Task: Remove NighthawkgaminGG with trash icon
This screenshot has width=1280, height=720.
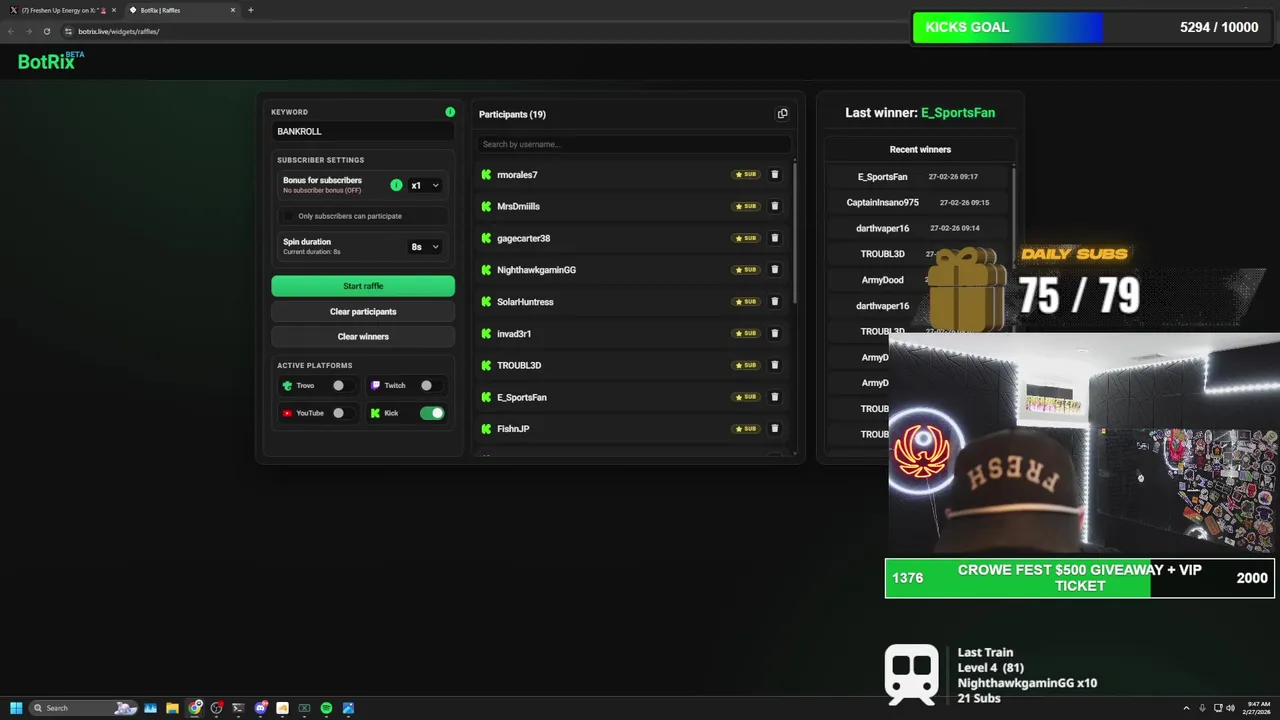Action: click(x=774, y=270)
